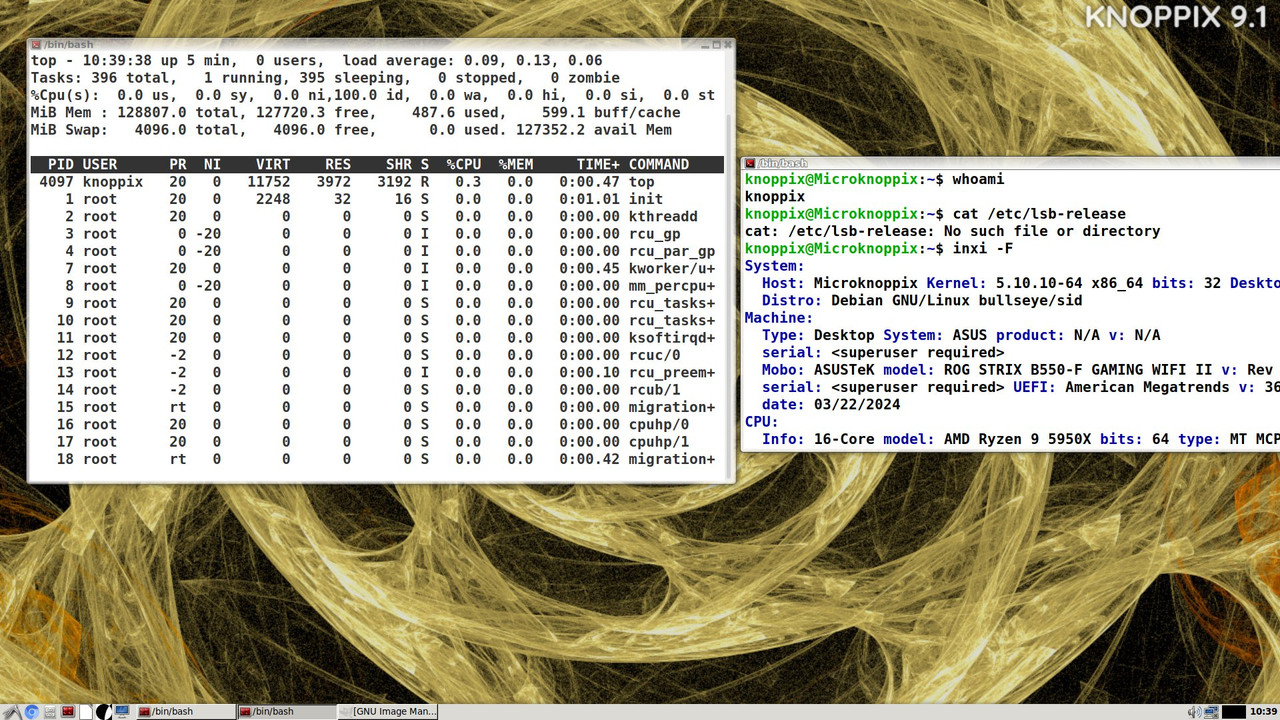The height and width of the screenshot is (720, 1280).
Task: Click the blank white page launcher
Action: point(86,712)
